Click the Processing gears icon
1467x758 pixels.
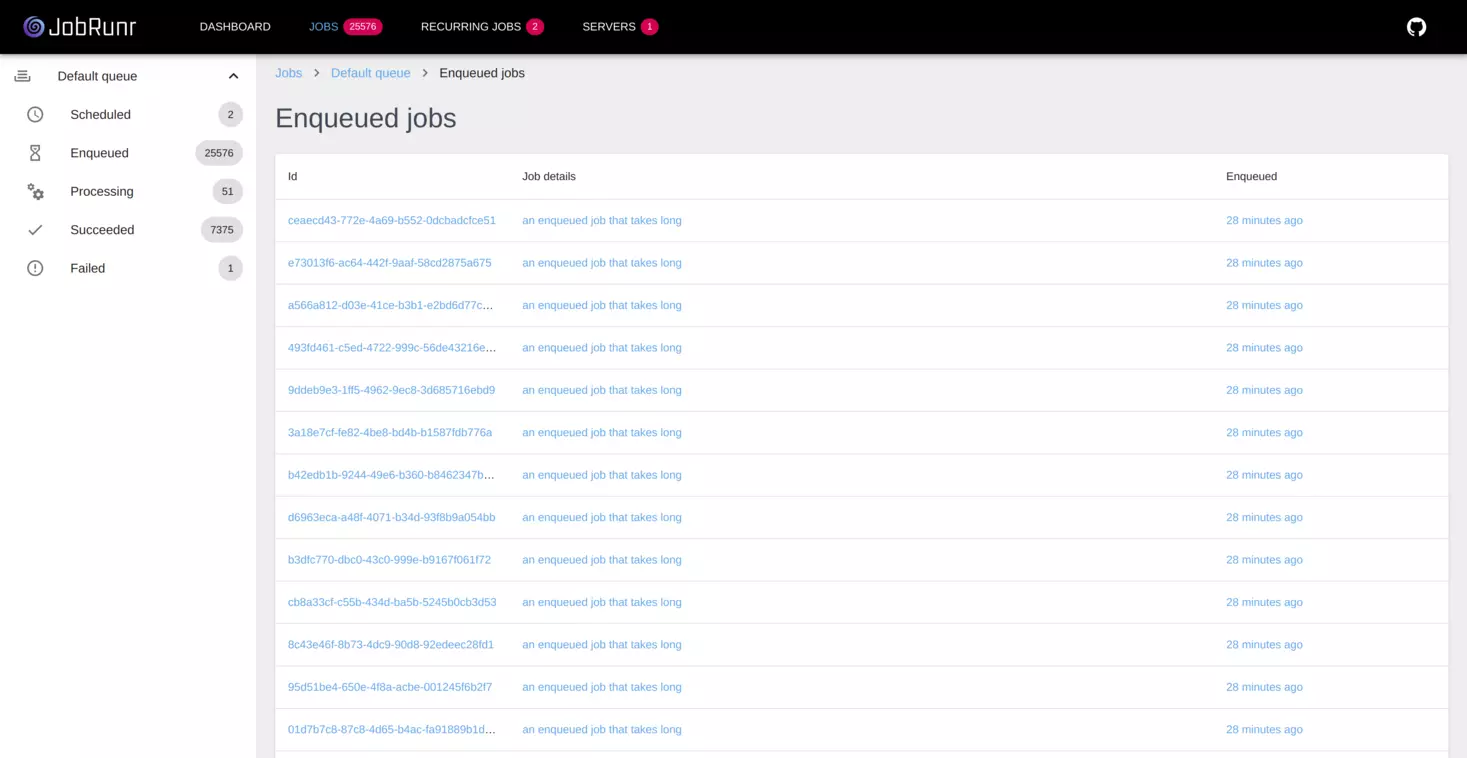(35, 191)
